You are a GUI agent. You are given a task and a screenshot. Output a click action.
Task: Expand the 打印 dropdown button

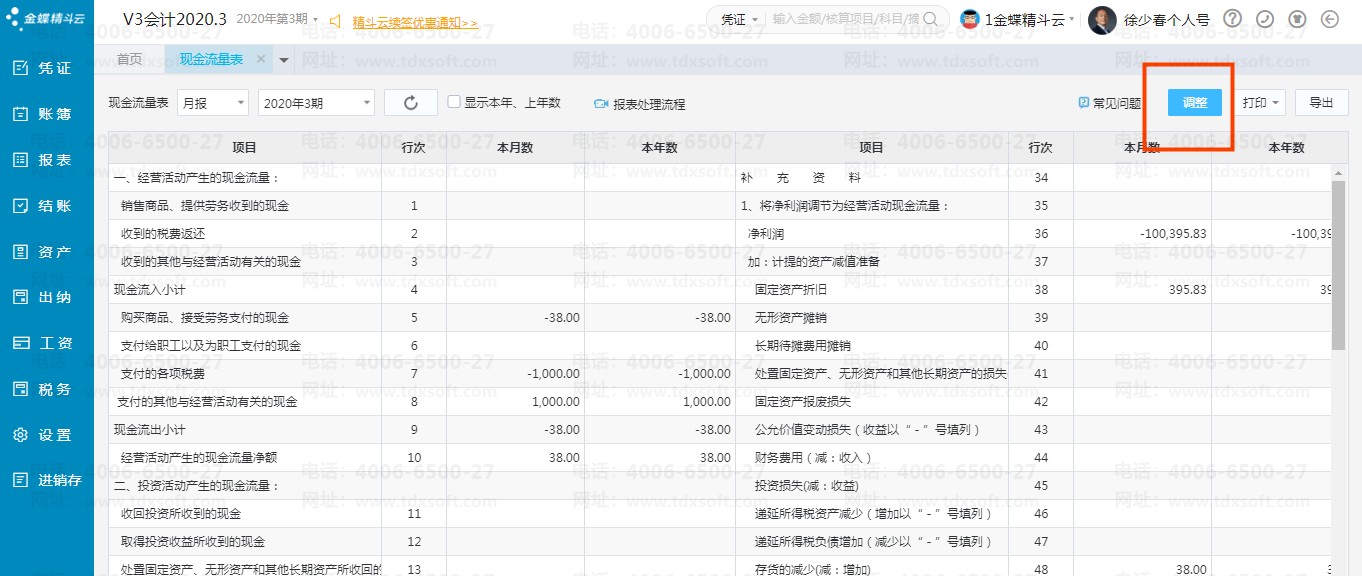click(x=1261, y=103)
